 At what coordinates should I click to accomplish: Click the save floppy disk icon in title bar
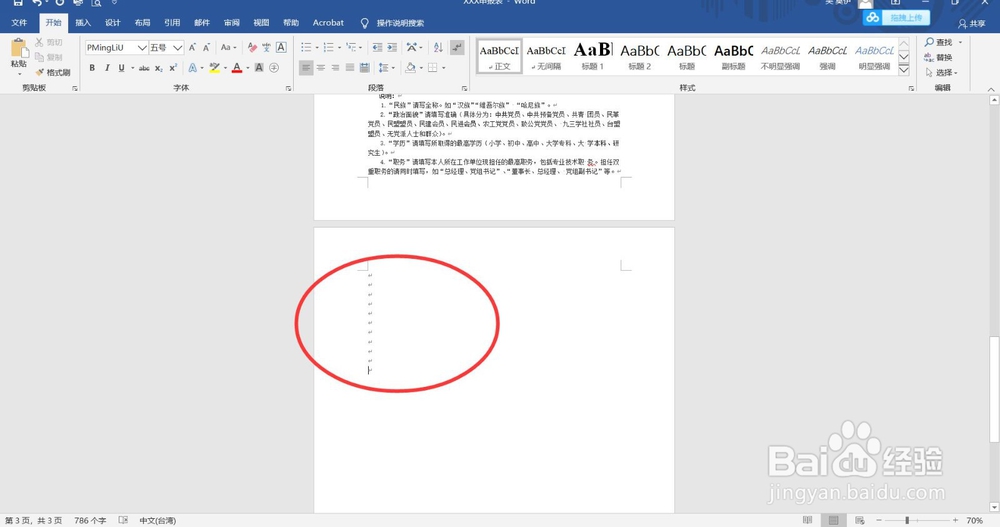18,3
